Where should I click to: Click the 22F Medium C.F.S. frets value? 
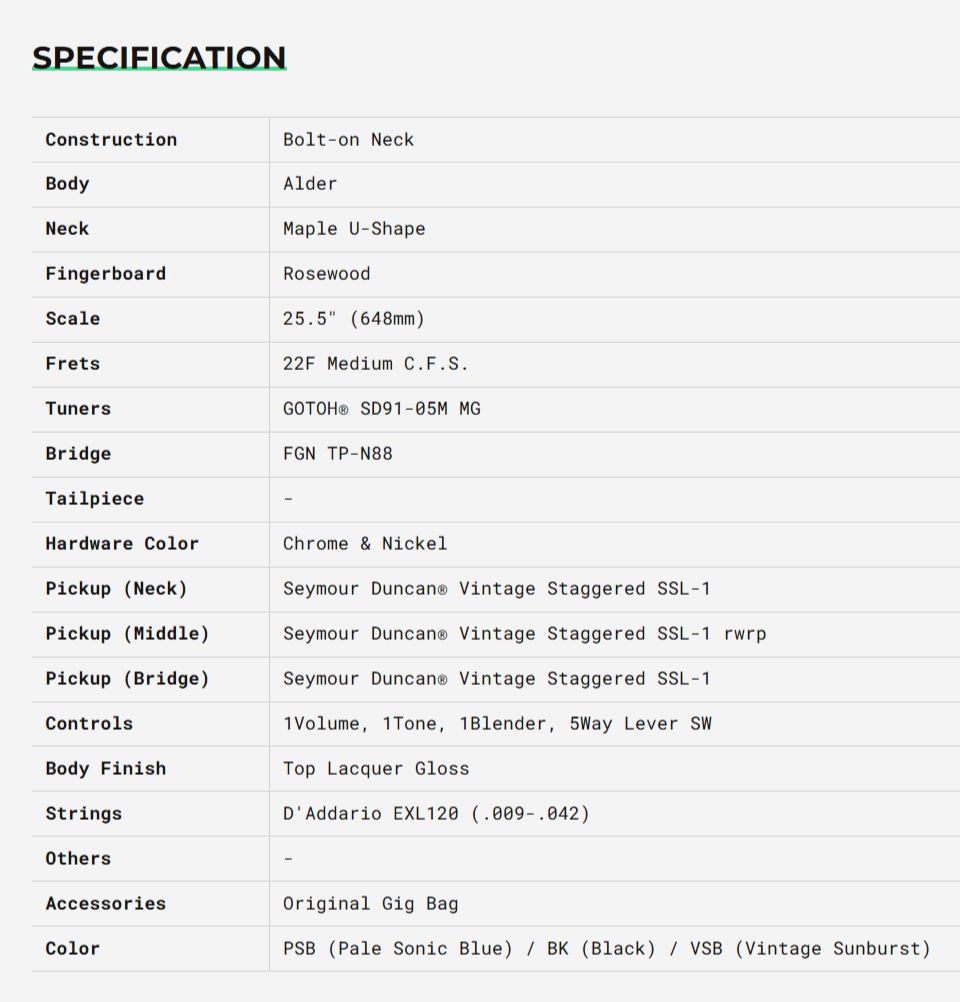(x=376, y=364)
